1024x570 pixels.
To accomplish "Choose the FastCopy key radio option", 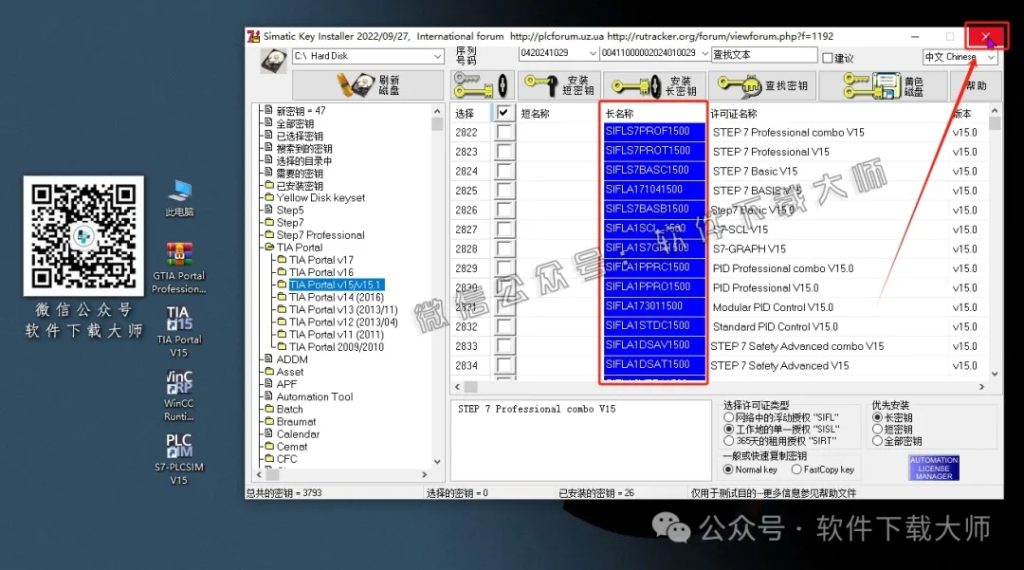I will click(796, 469).
